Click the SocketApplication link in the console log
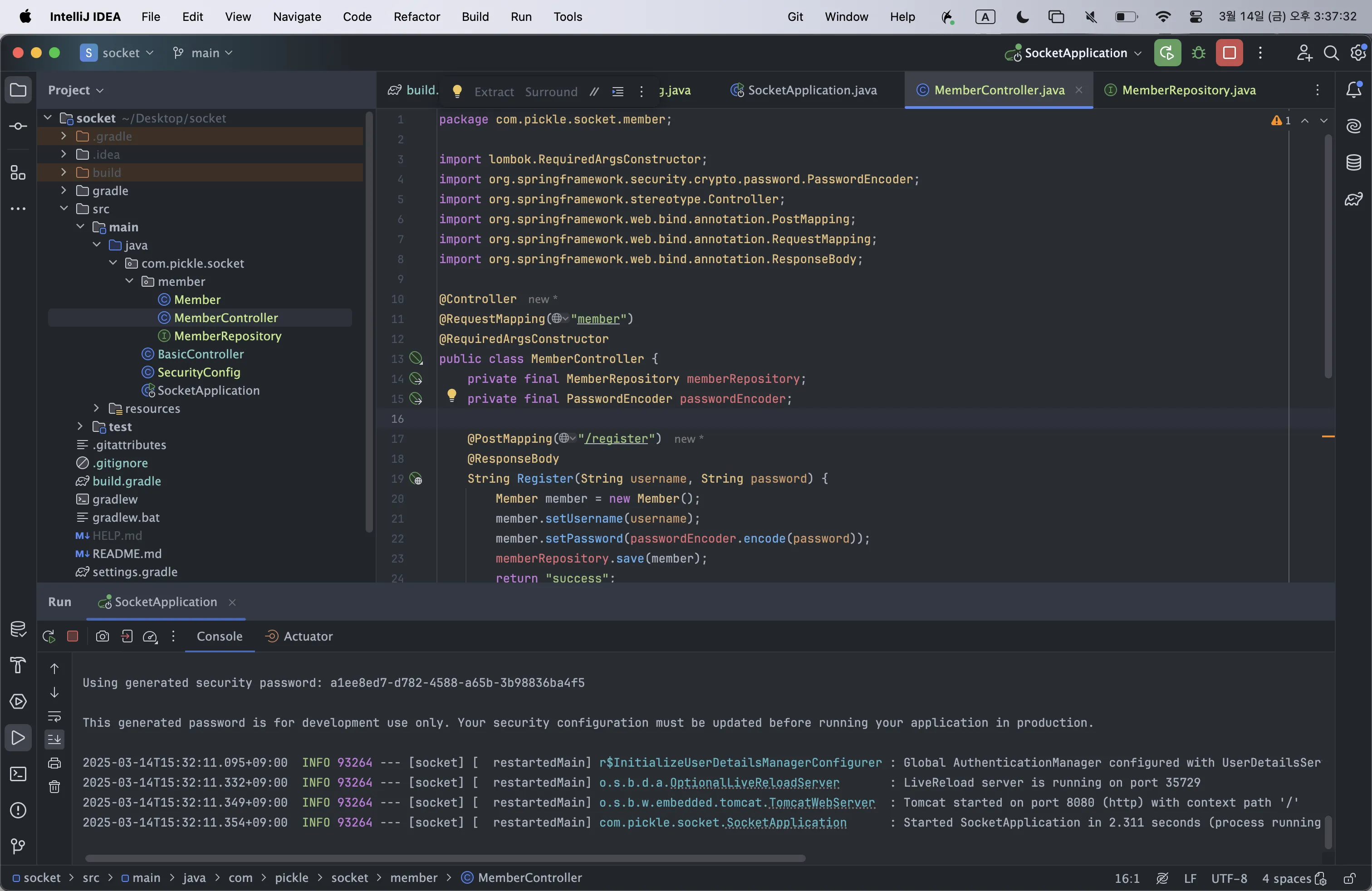 pyautogui.click(x=785, y=822)
